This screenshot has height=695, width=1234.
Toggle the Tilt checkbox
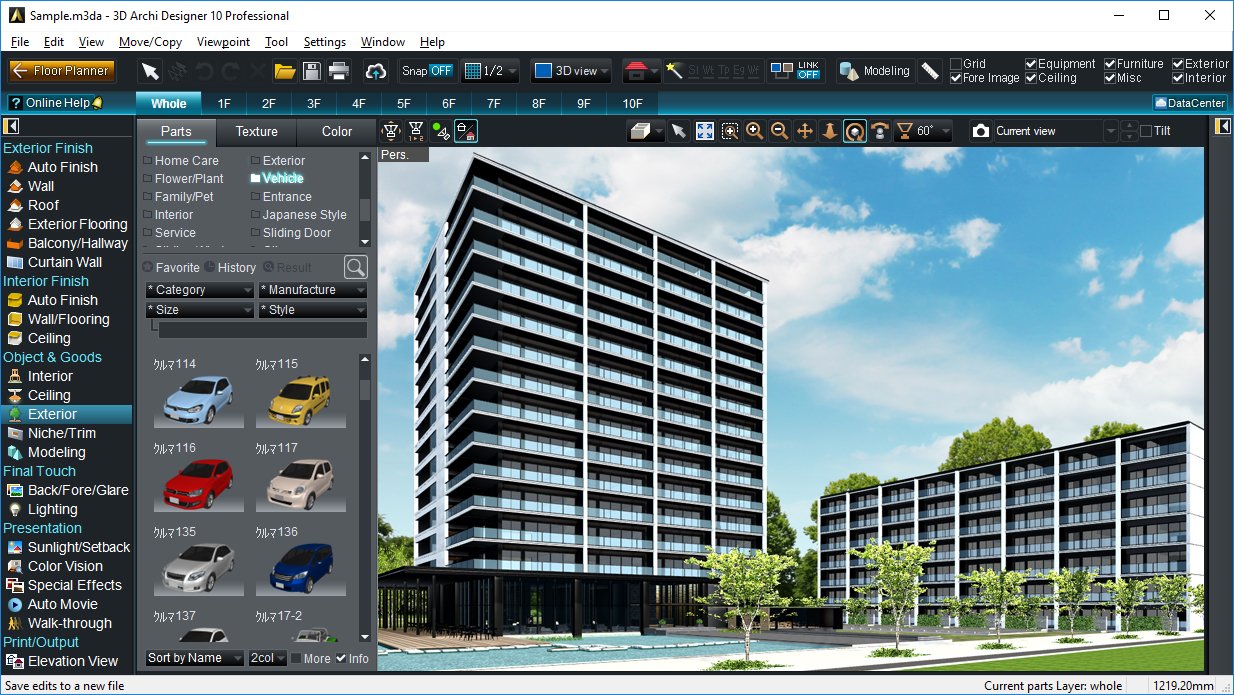click(x=1146, y=131)
